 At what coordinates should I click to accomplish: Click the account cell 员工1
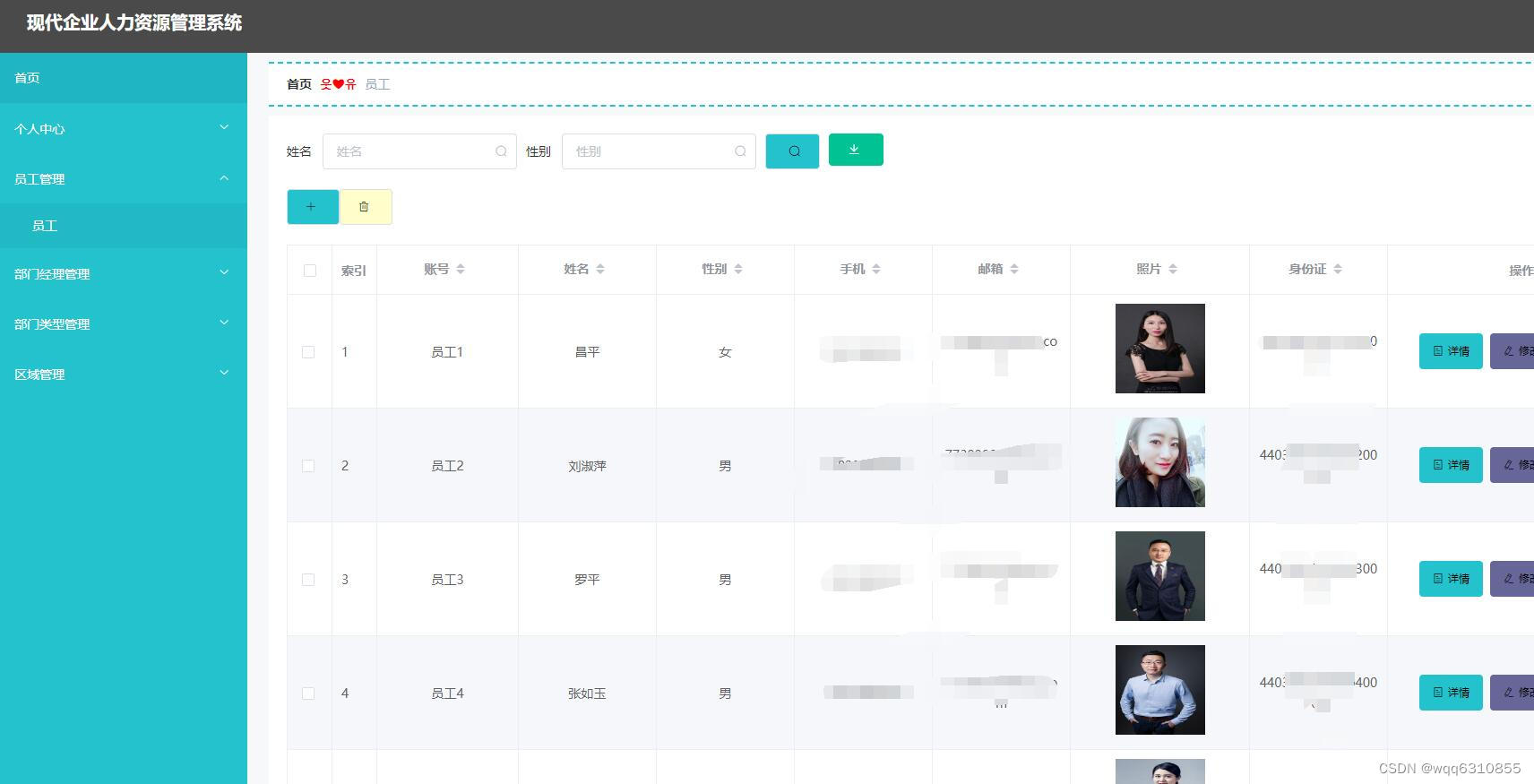447,352
